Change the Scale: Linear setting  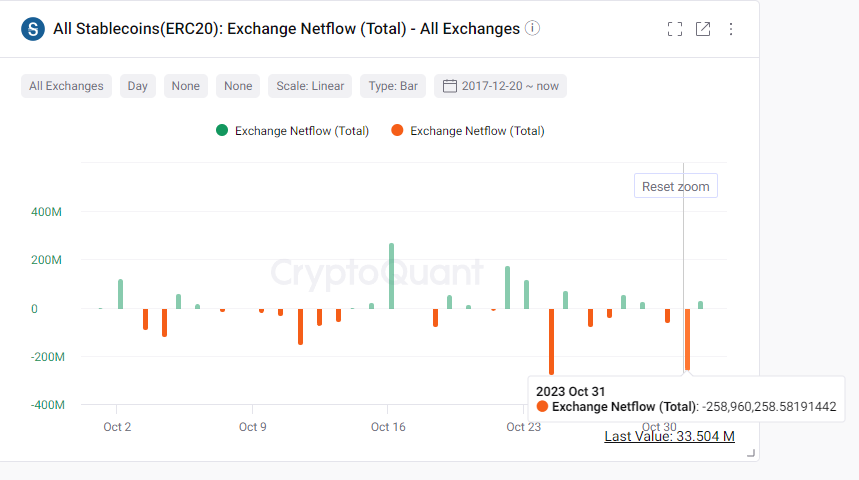(310, 86)
